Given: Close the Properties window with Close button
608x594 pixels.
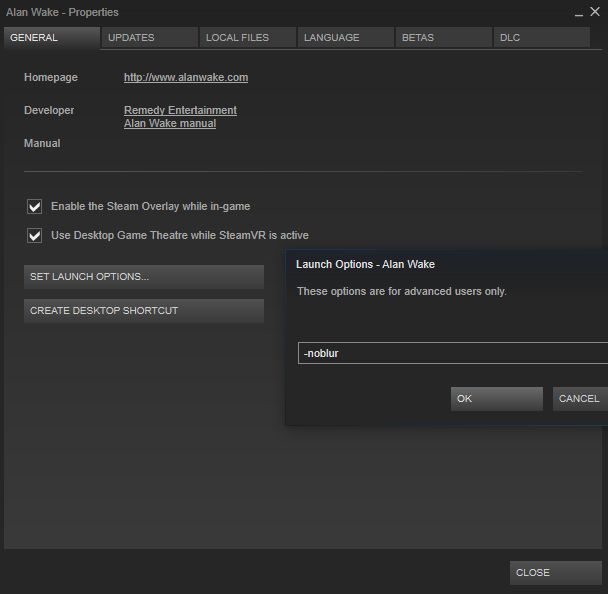Looking at the screenshot, I should pos(556,573).
